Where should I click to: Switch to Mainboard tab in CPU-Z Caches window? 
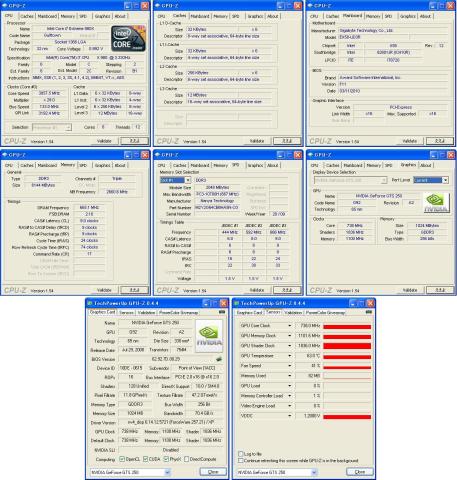200,16
